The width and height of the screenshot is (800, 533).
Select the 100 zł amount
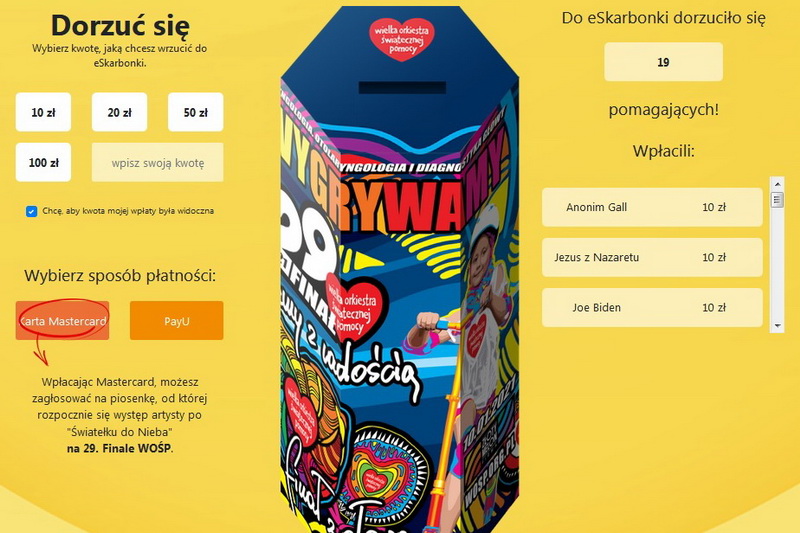(43, 163)
